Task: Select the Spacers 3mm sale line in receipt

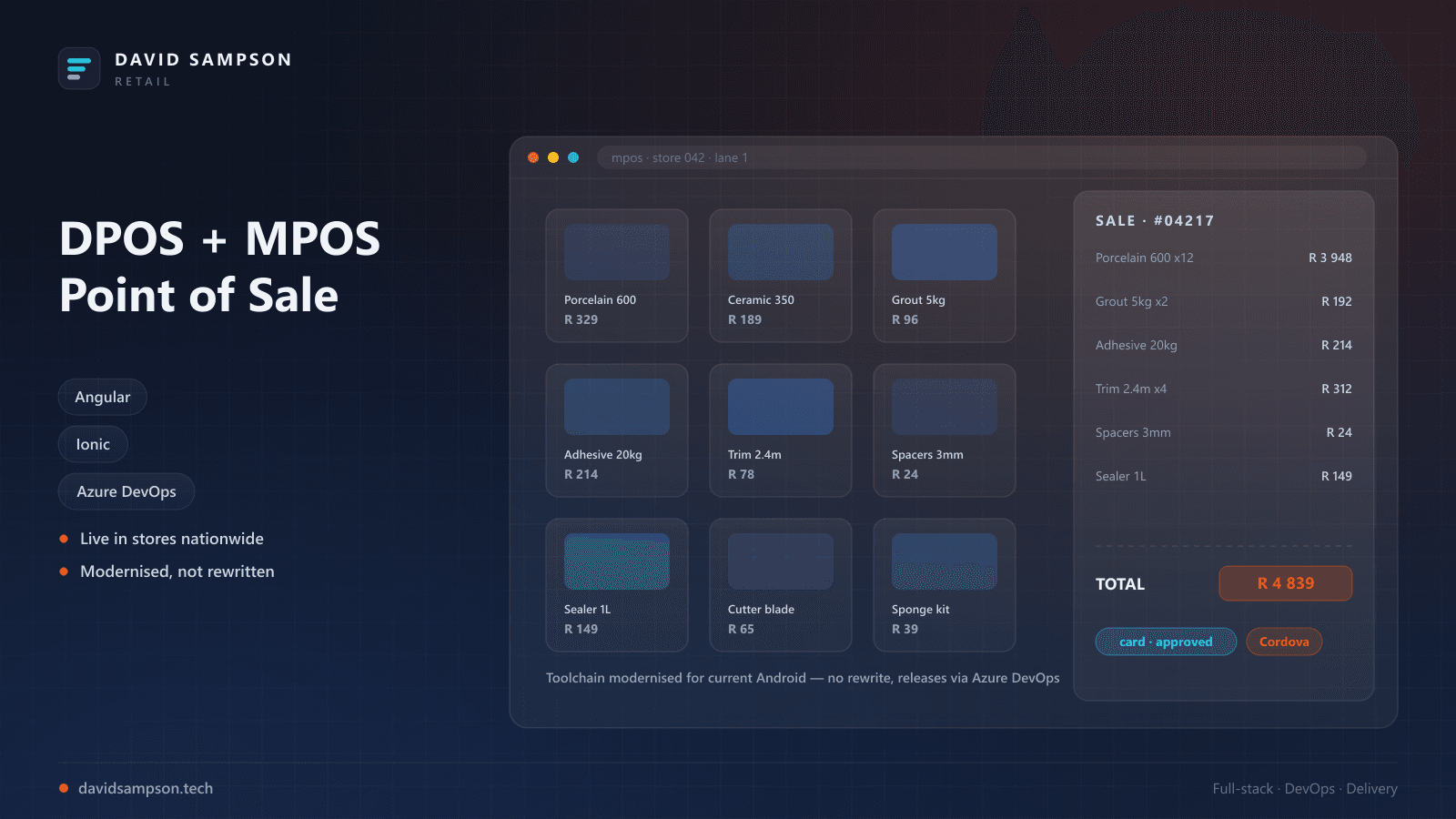Action: tap(1224, 432)
